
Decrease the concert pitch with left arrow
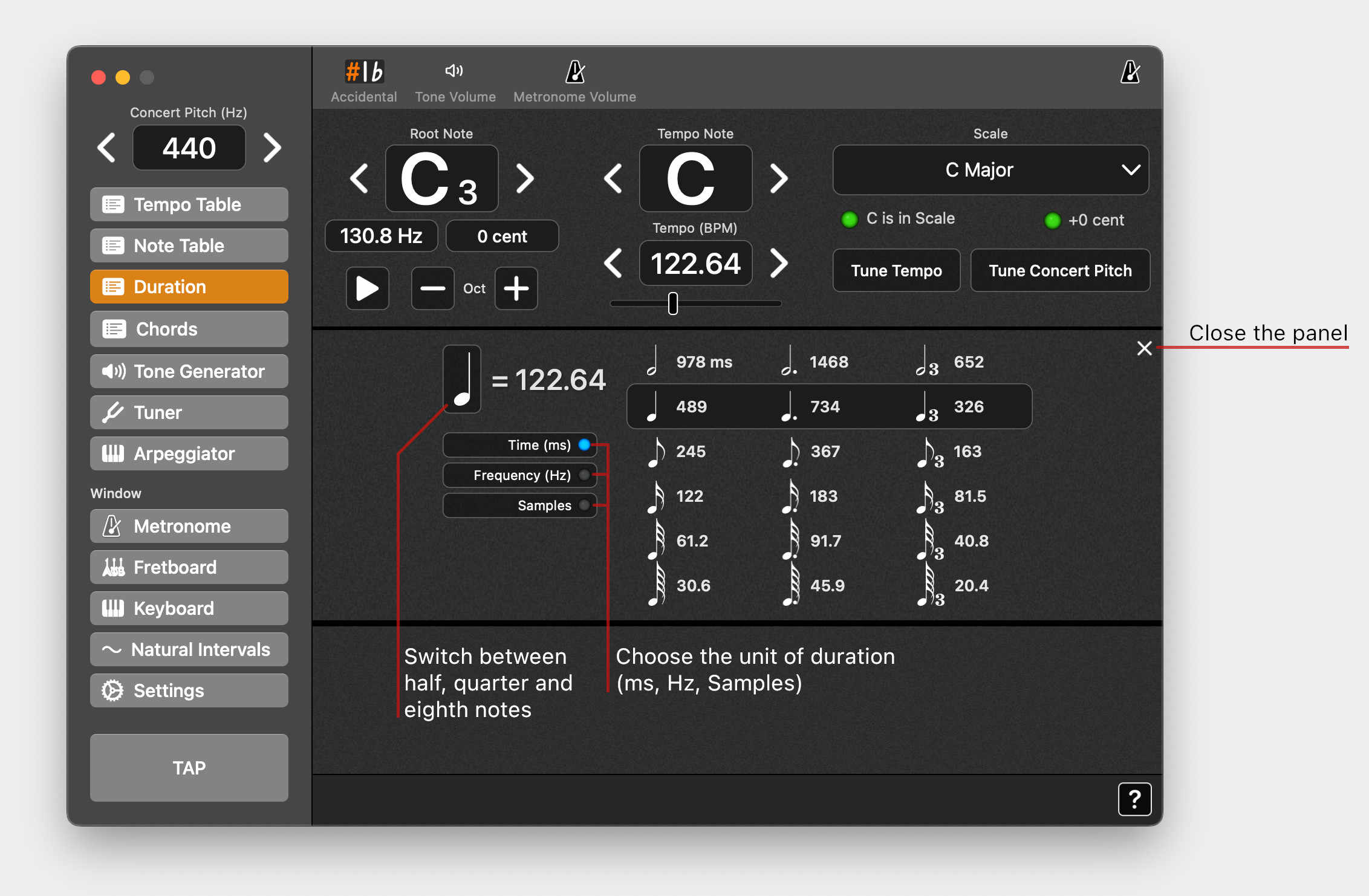coord(107,148)
